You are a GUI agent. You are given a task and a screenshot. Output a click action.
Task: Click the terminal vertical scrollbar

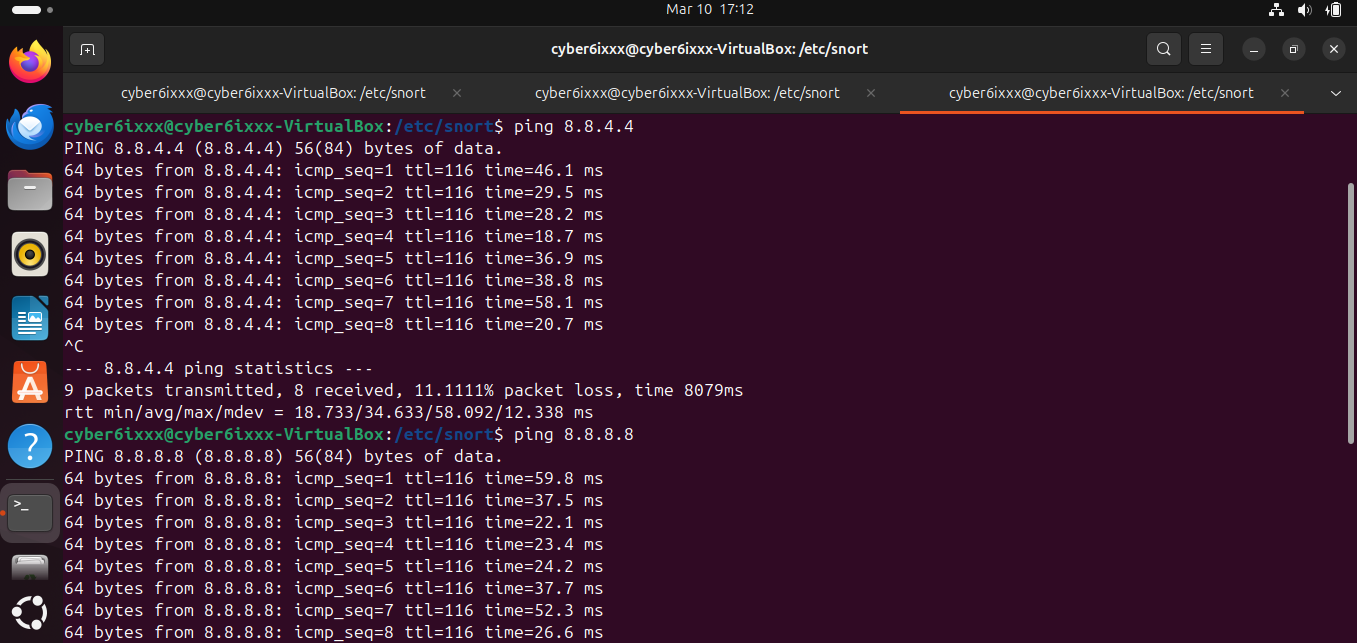coord(1351,313)
